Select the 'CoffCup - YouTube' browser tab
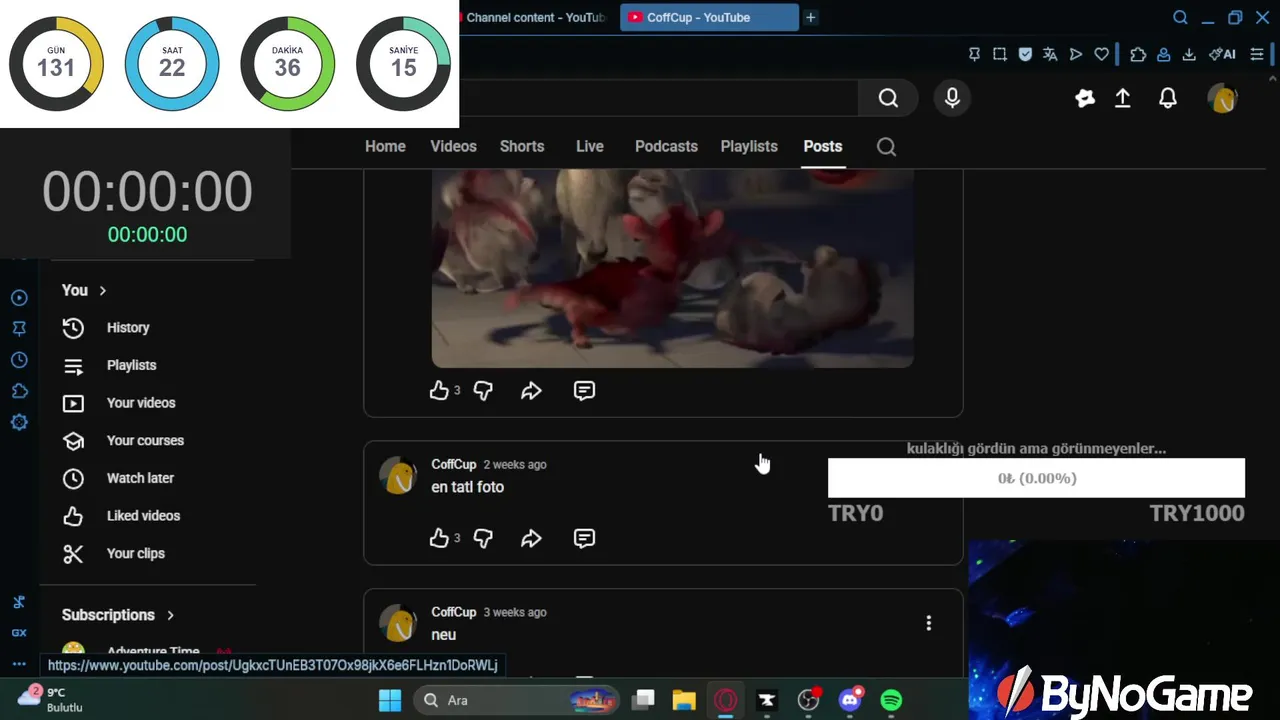This screenshot has height=720, width=1280. click(708, 17)
